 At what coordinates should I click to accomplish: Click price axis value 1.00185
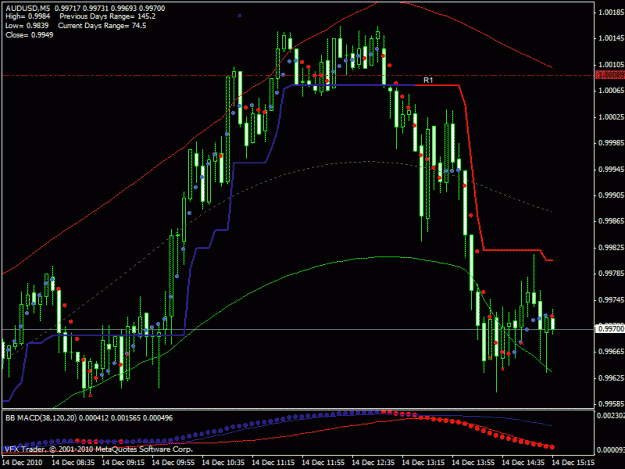(611, 12)
